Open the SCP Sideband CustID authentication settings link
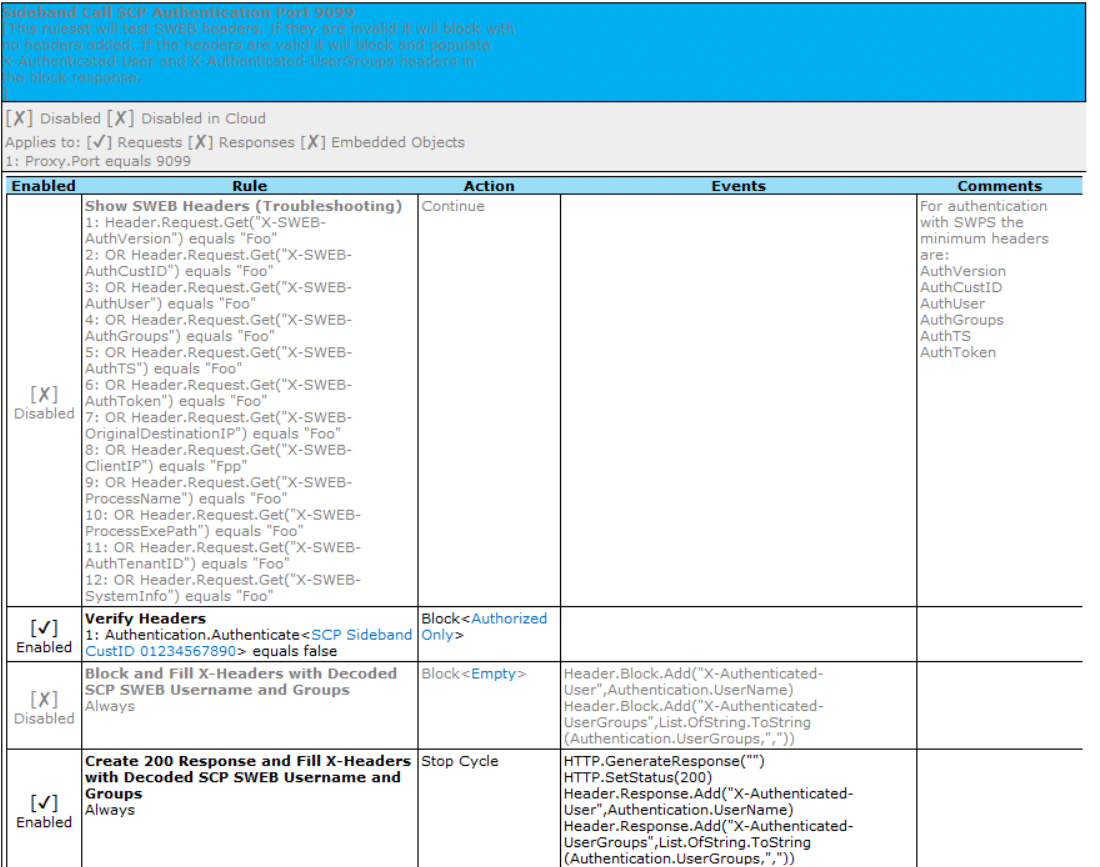 361,635
